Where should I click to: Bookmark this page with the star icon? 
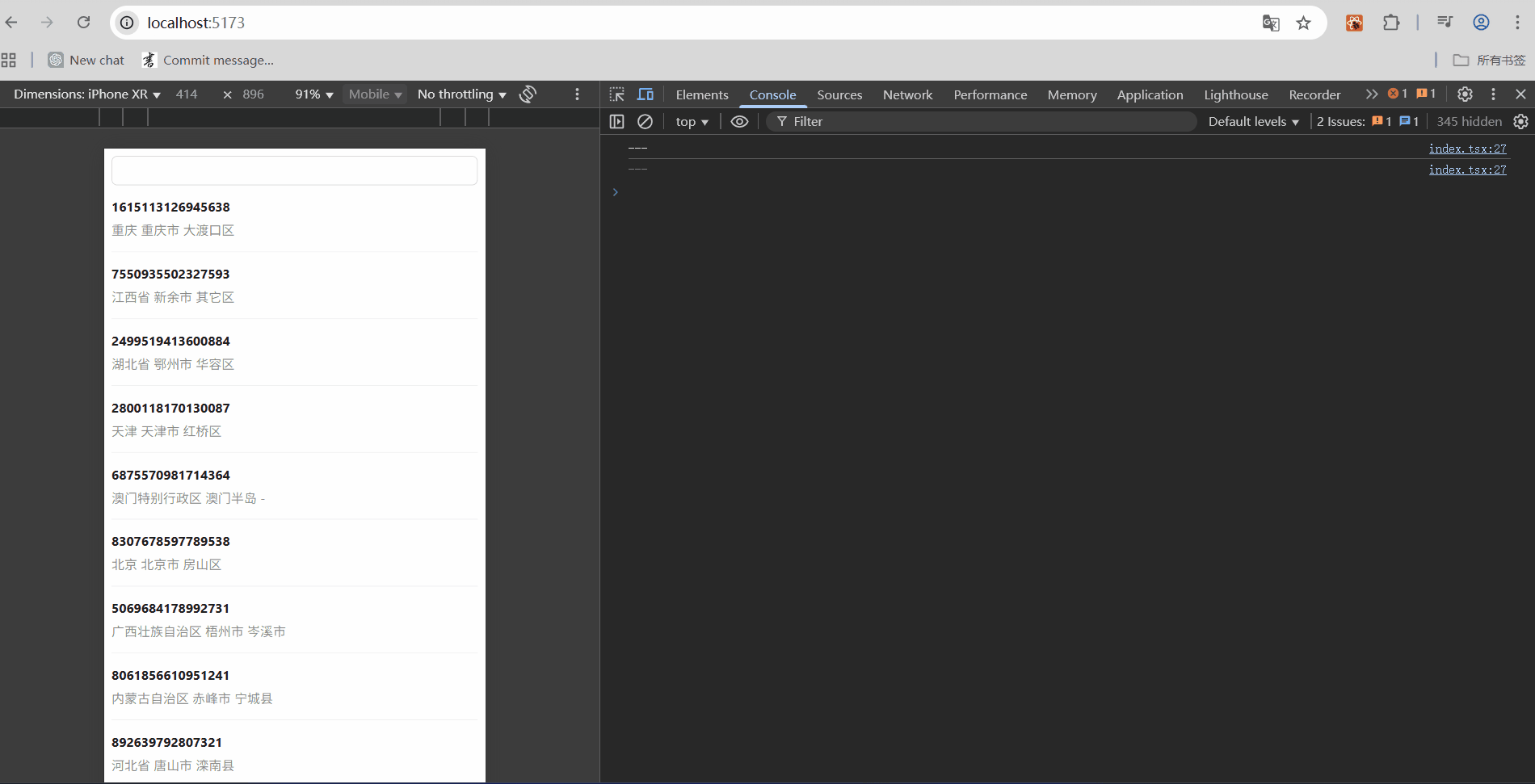click(1303, 23)
